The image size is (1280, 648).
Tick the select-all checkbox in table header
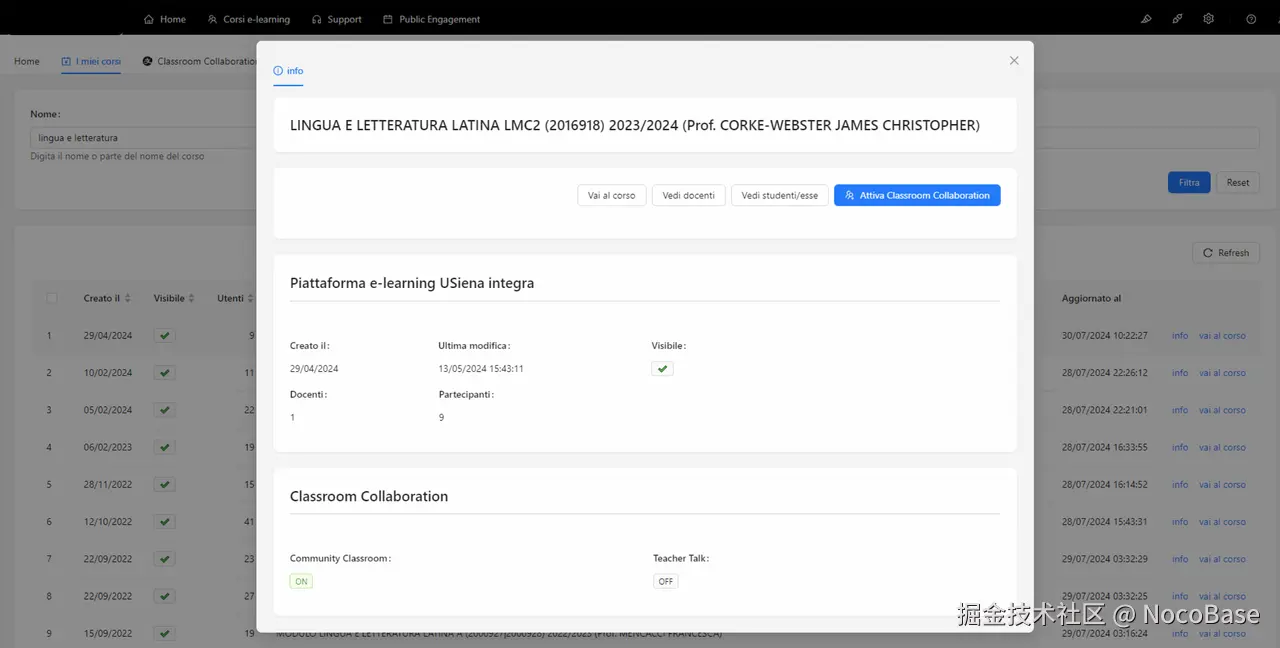52,298
